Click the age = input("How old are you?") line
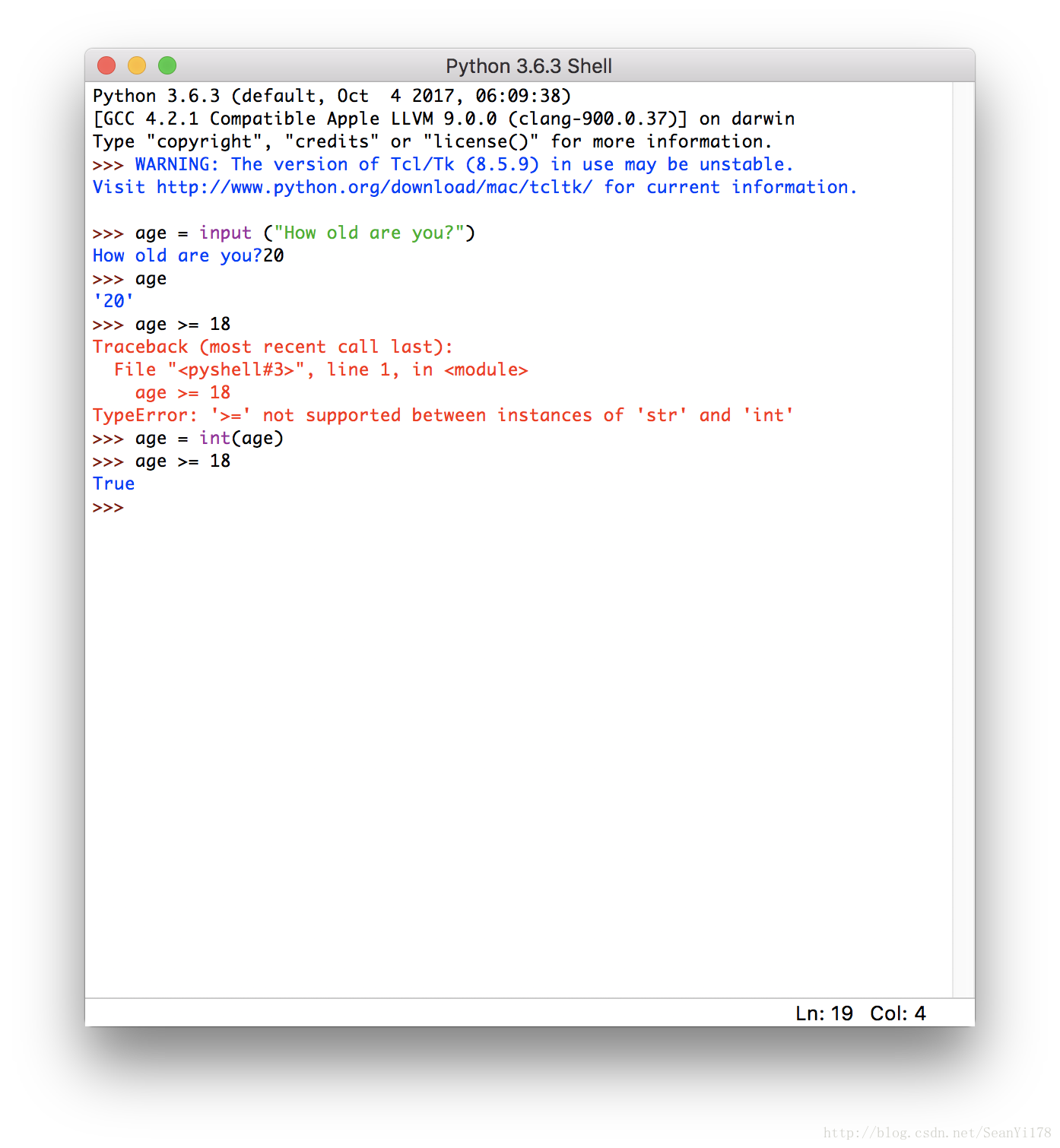1060x1148 pixels. click(284, 233)
